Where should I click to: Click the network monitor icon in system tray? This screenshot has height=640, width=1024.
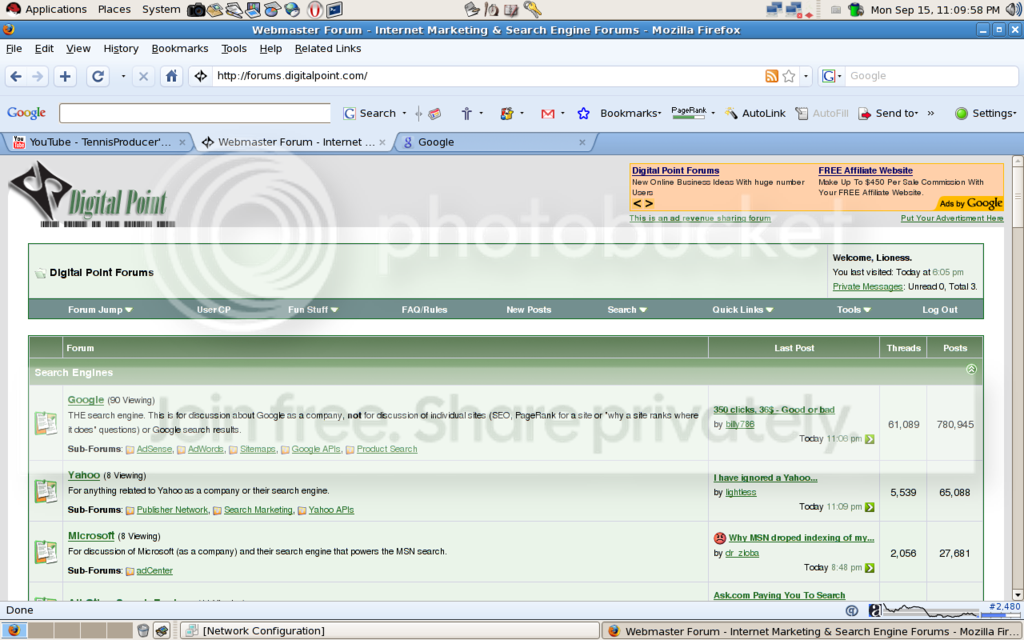point(774,9)
